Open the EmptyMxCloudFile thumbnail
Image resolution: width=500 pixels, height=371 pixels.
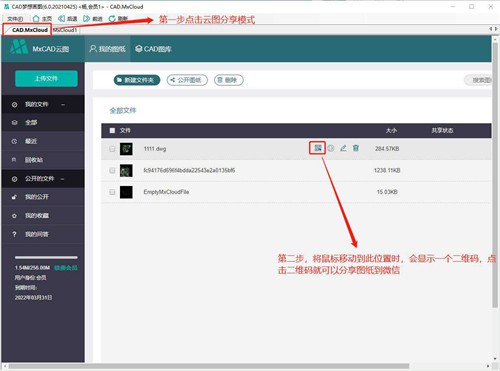(126, 192)
